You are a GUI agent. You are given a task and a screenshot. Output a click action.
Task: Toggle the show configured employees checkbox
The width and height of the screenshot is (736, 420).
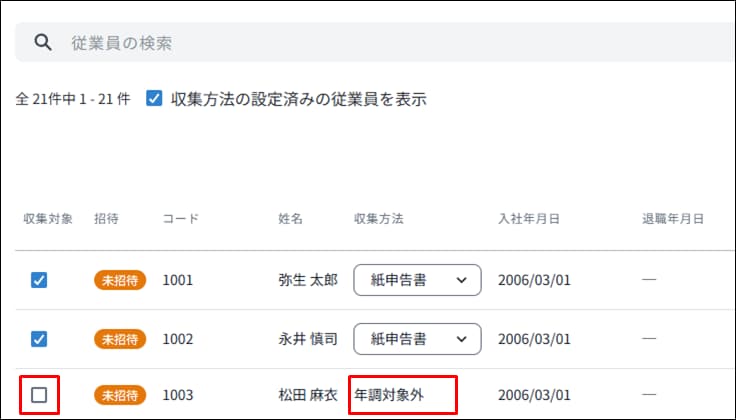click(155, 99)
